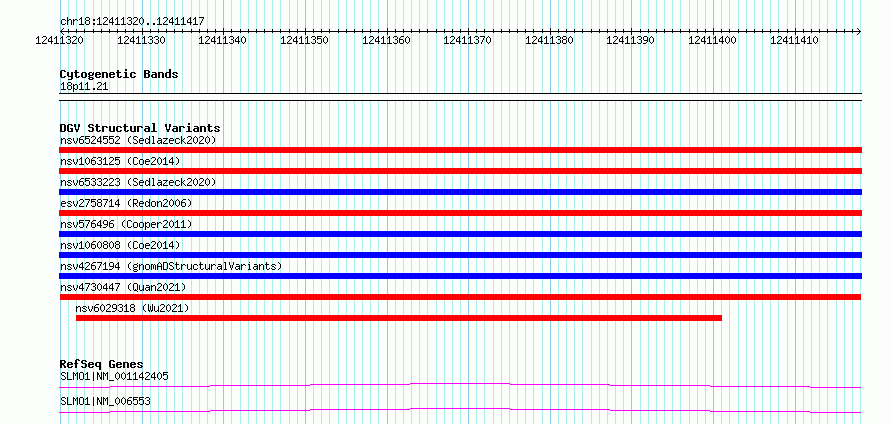Viewport: 890px width, 424px height.
Task: Click ruler coordinate 12411330
Action: coord(141,40)
